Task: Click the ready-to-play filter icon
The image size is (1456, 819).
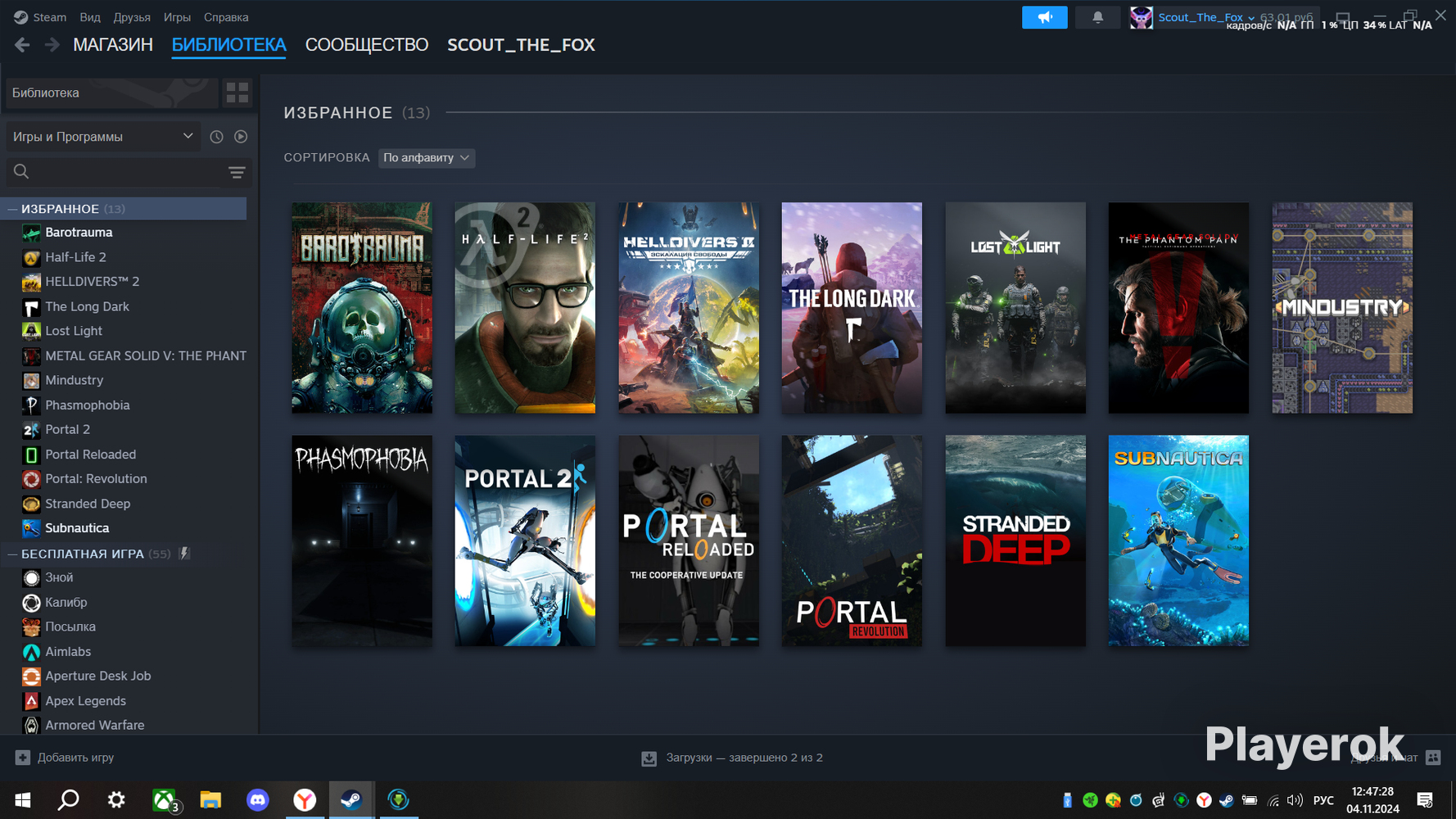Action: tap(241, 137)
